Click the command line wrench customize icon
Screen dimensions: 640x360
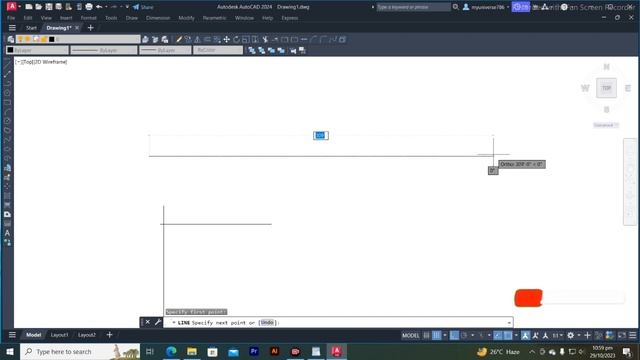158,322
